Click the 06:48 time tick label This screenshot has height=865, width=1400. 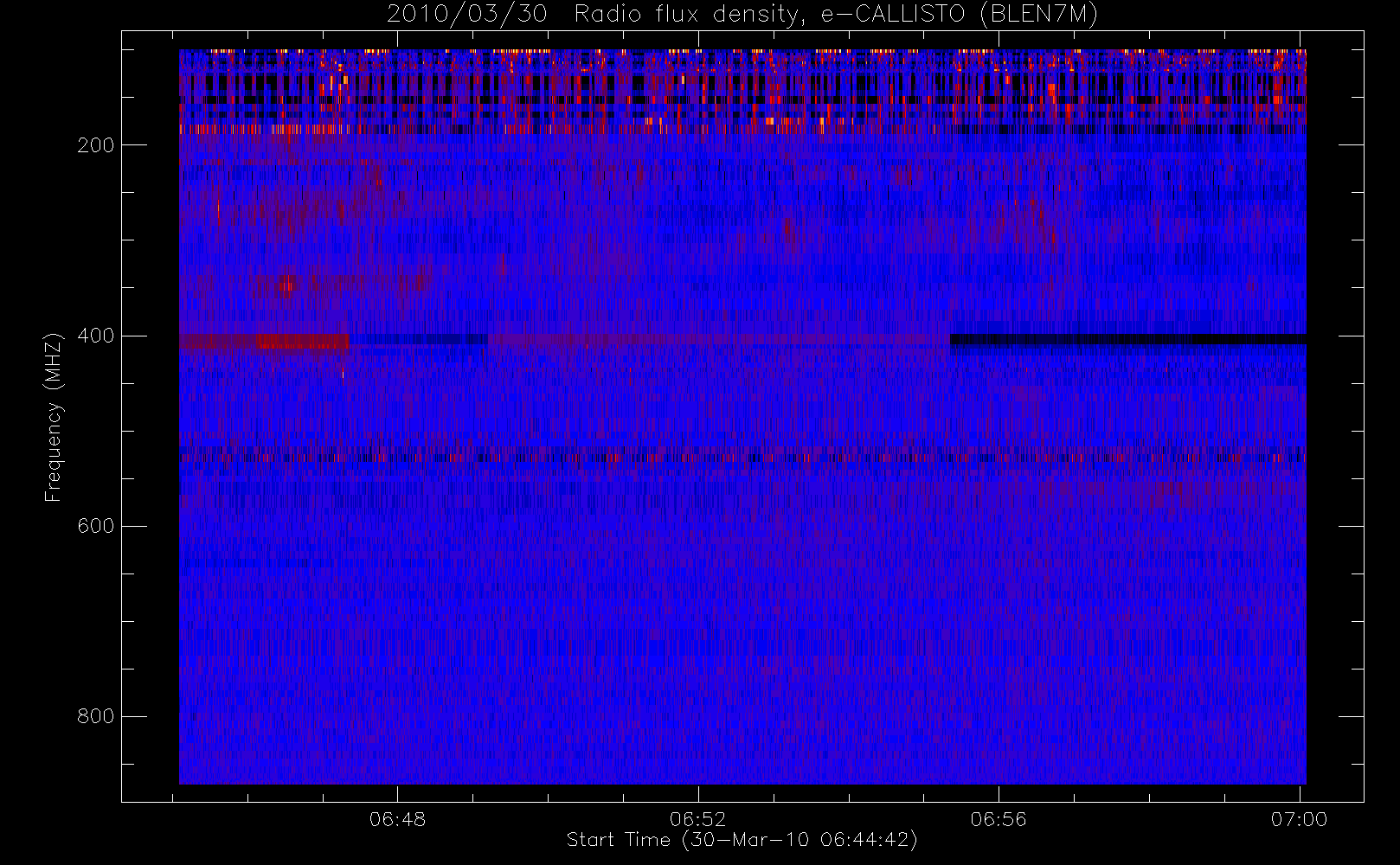tap(398, 819)
